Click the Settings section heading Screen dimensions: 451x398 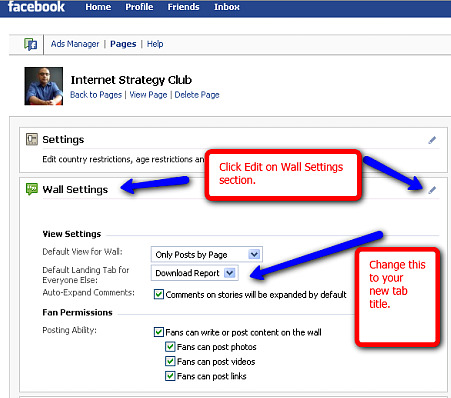[63, 139]
